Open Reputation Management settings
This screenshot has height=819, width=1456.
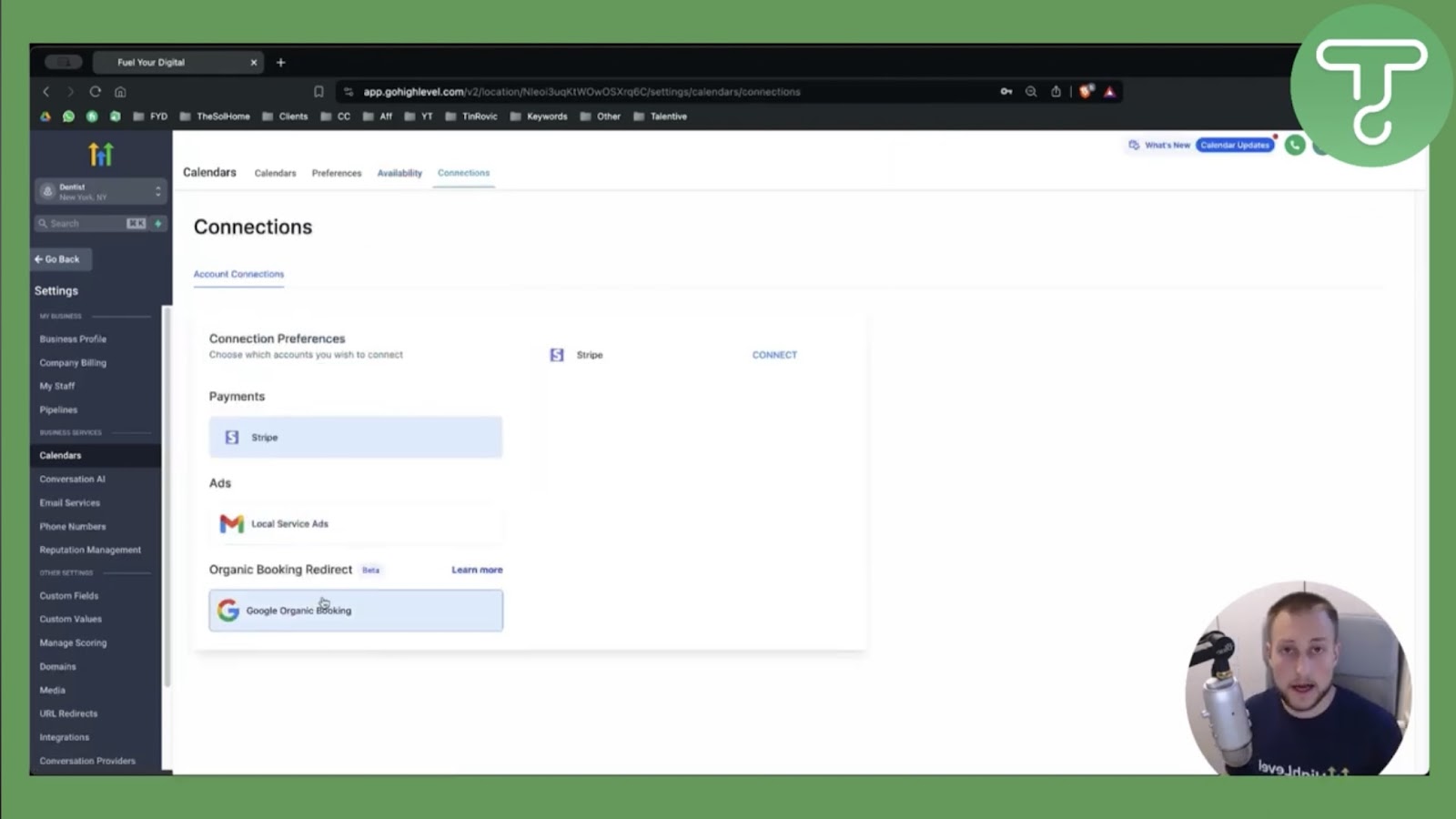[90, 550]
